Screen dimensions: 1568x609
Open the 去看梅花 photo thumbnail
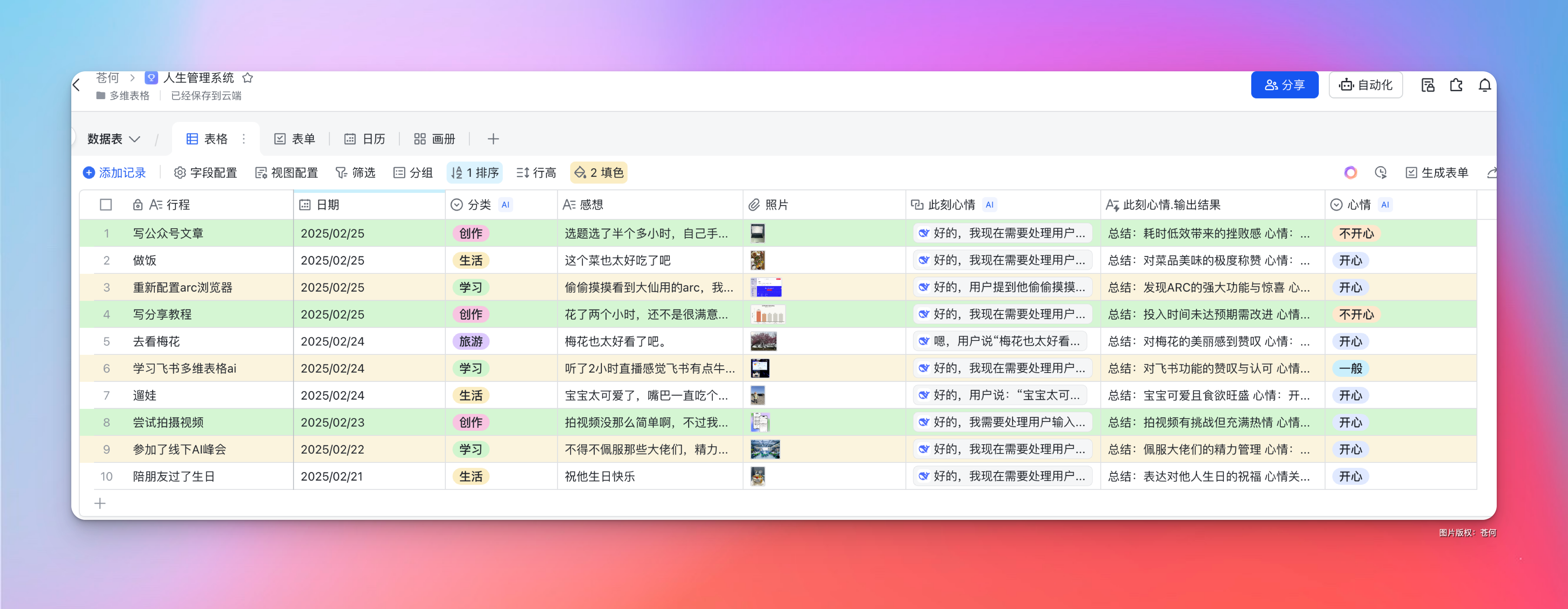[763, 342]
